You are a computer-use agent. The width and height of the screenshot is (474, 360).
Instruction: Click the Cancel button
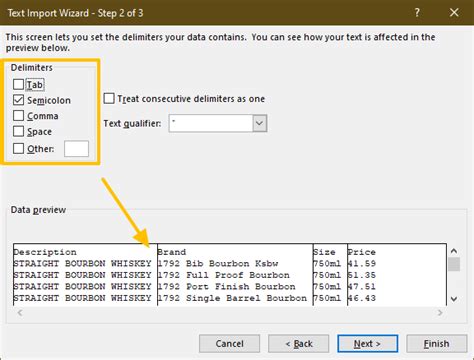pyautogui.click(x=229, y=344)
